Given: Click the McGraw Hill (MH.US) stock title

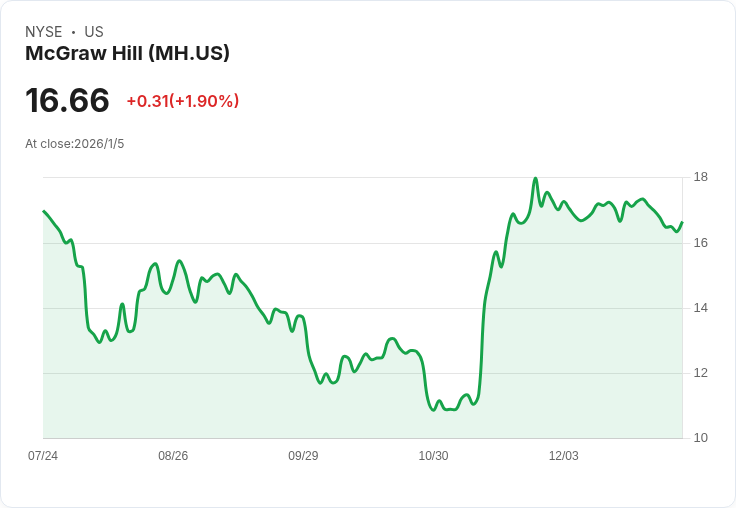Looking at the screenshot, I should pyautogui.click(x=127, y=53).
